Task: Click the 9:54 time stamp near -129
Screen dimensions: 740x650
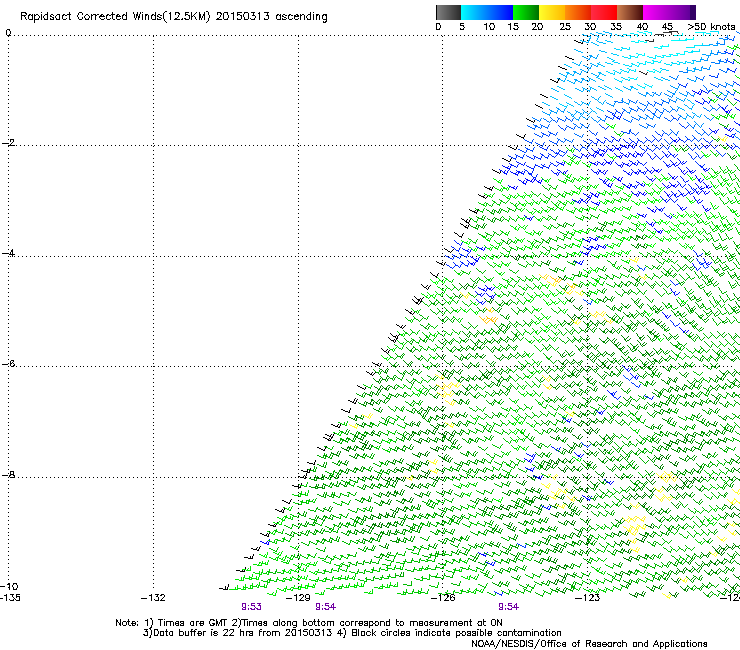Action: [326, 607]
